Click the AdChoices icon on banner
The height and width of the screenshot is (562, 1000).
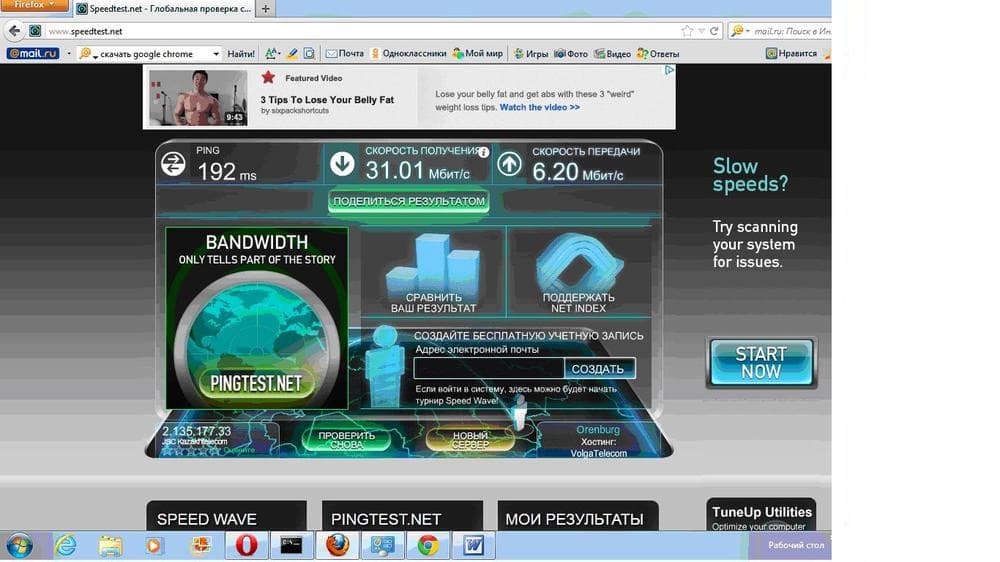click(669, 70)
